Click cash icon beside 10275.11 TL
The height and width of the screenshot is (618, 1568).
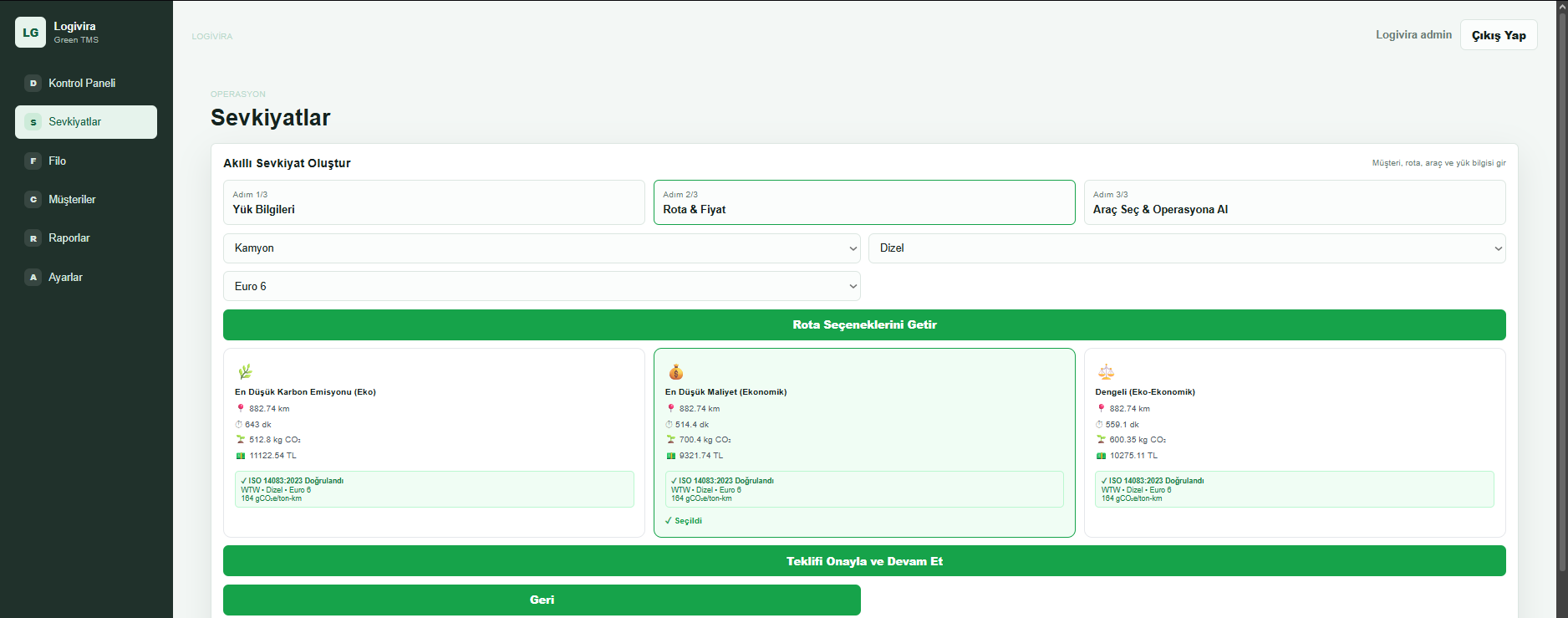click(x=1101, y=456)
